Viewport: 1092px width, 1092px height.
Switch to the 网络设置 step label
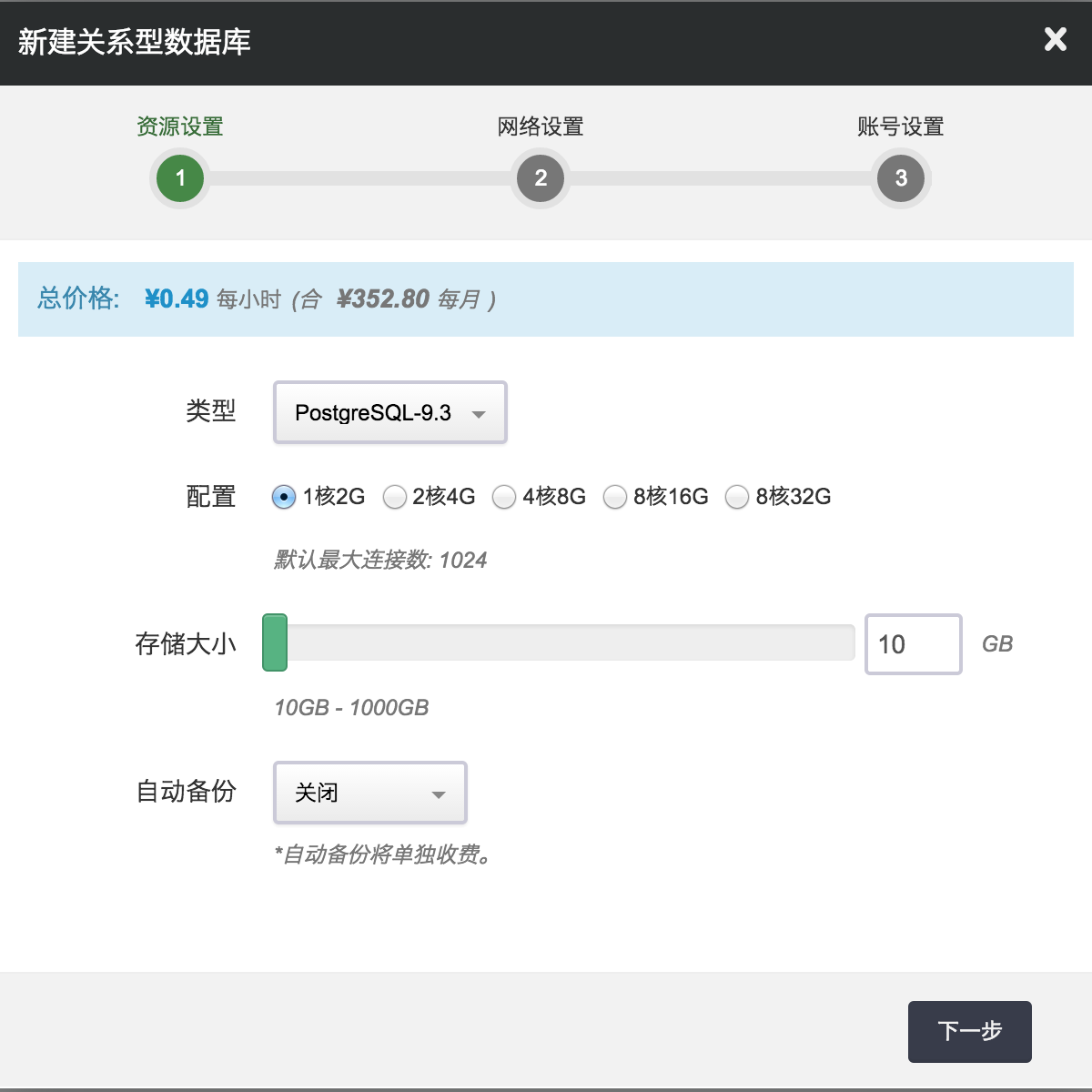point(541,126)
